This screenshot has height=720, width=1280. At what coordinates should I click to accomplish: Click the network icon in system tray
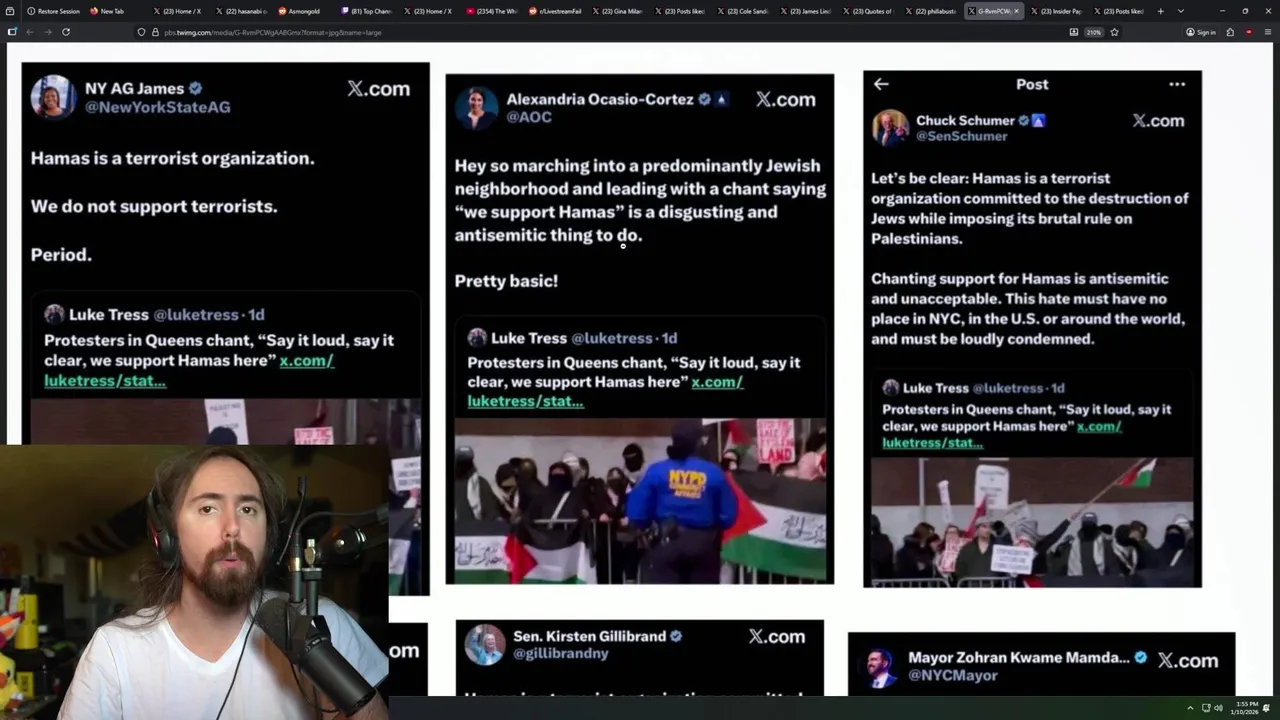(1206, 708)
